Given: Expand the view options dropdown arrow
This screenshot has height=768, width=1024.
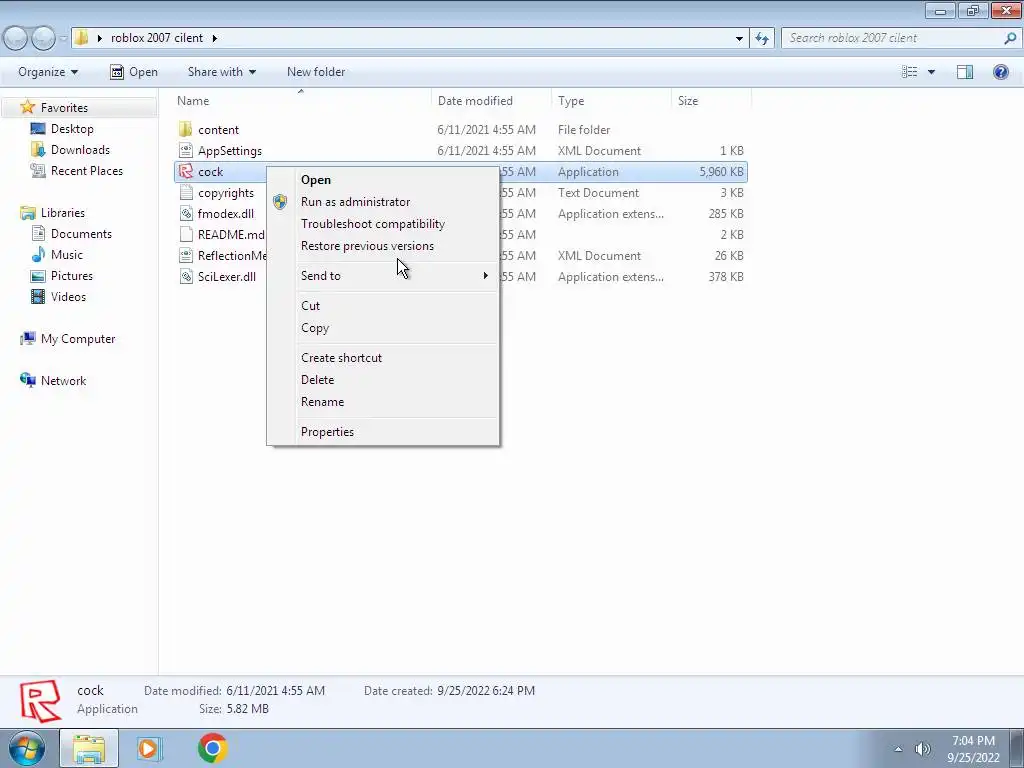Looking at the screenshot, I should click(931, 72).
